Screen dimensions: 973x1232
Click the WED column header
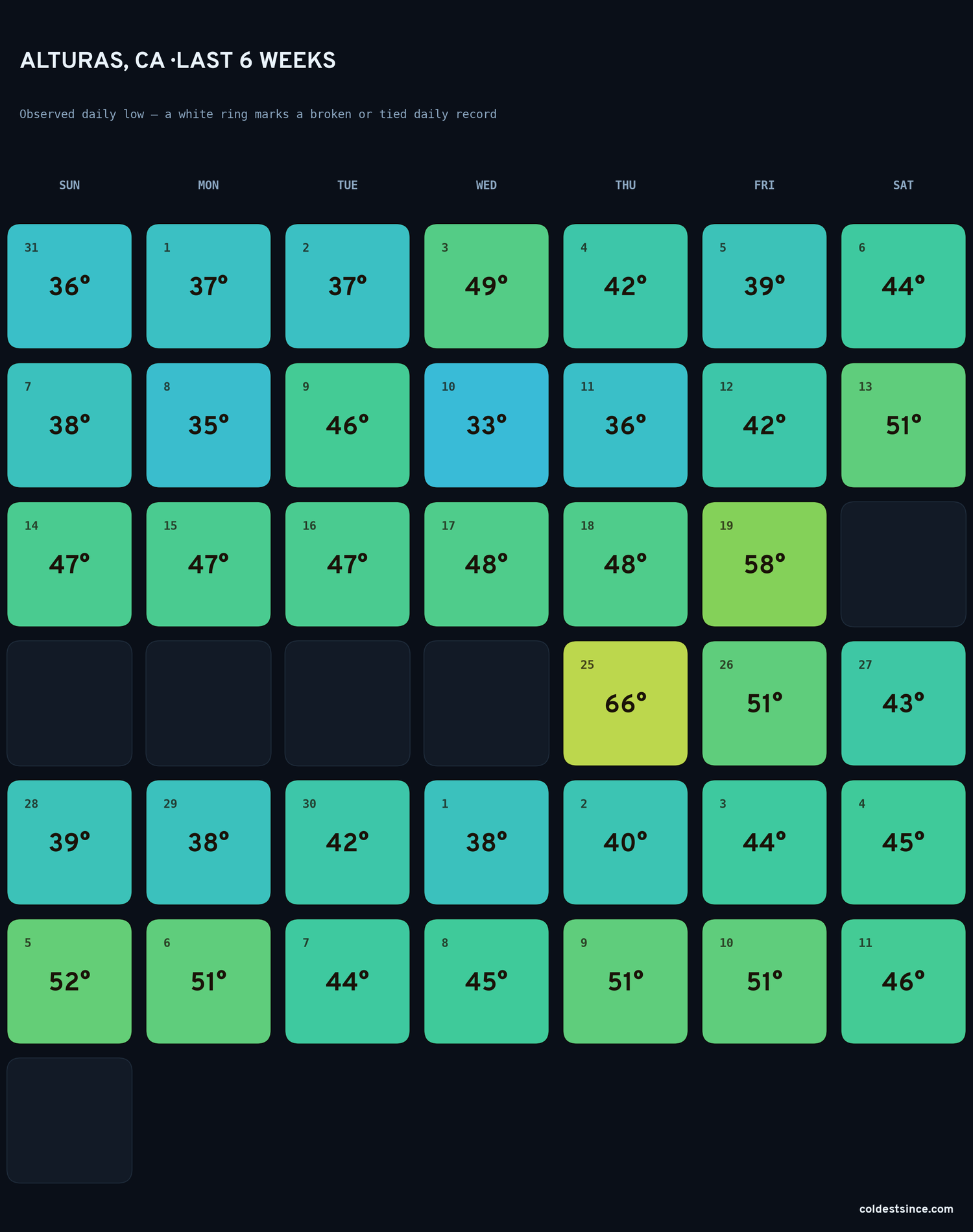pyautogui.click(x=486, y=185)
